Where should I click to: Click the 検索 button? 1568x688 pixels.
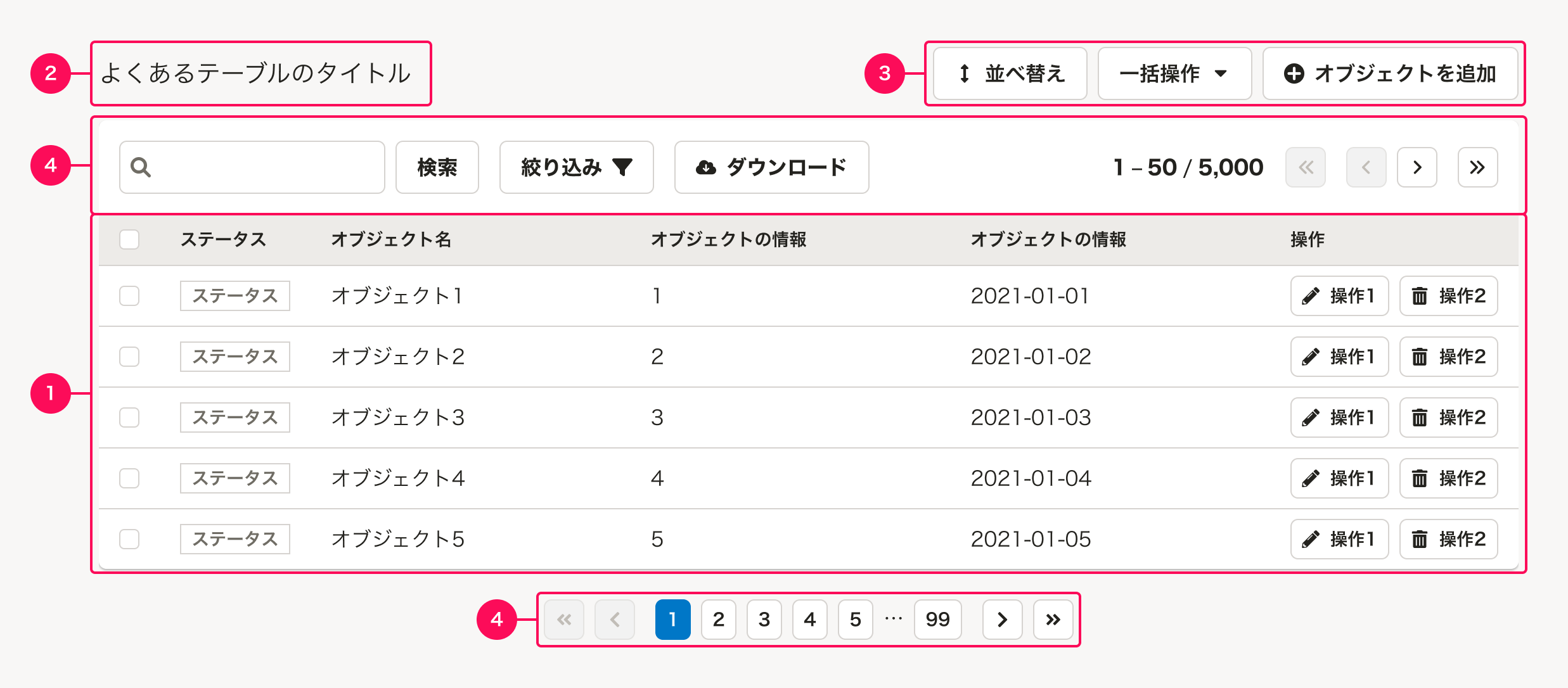click(x=437, y=167)
